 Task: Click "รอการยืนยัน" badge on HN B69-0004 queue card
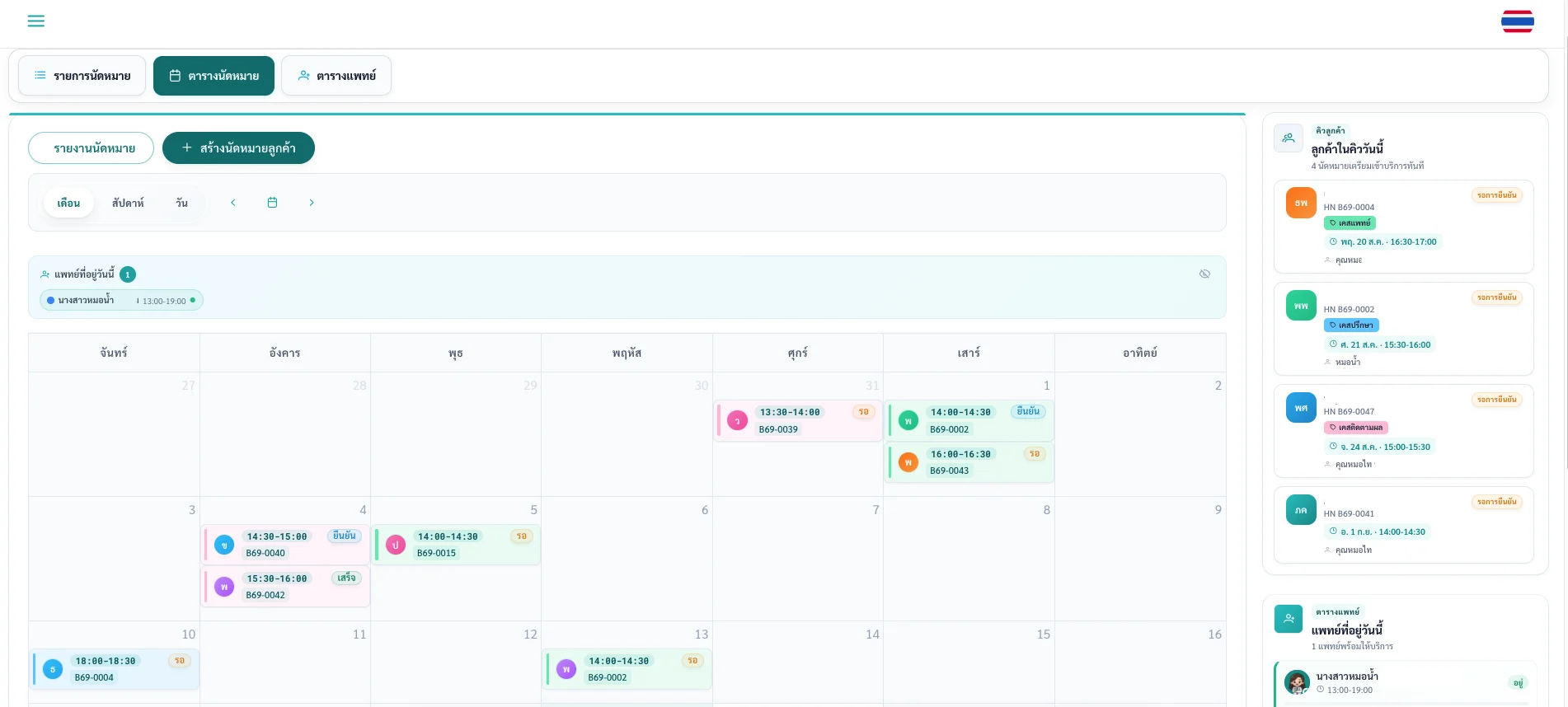point(1496,195)
